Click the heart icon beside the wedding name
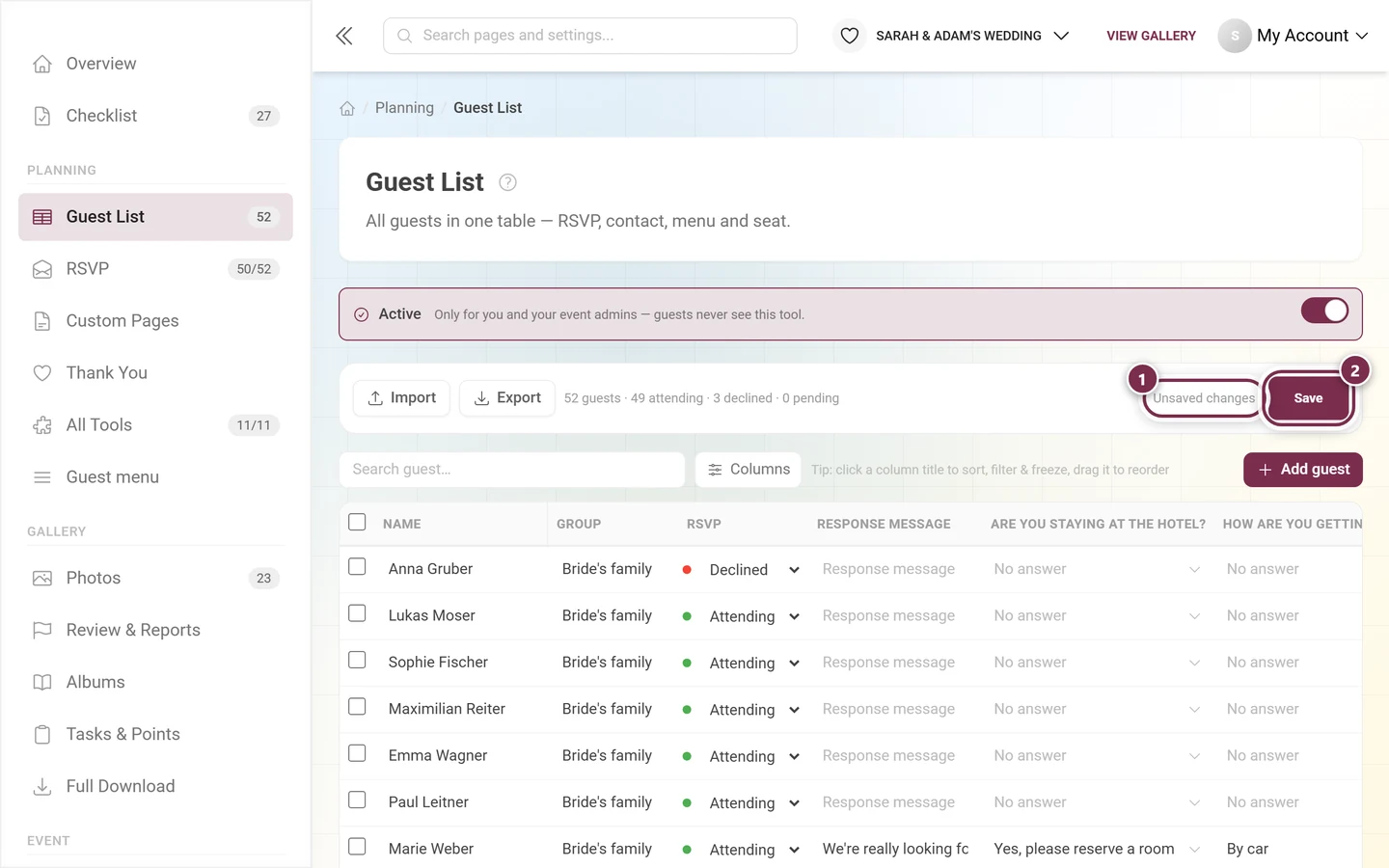This screenshot has height=868, width=1389. (849, 36)
